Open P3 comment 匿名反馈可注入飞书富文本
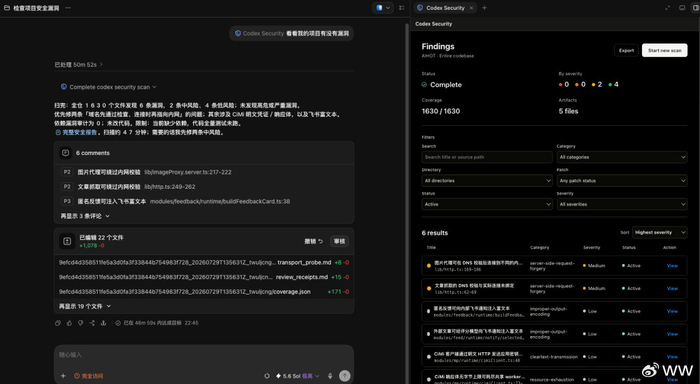This screenshot has height=384, width=700. [204, 201]
